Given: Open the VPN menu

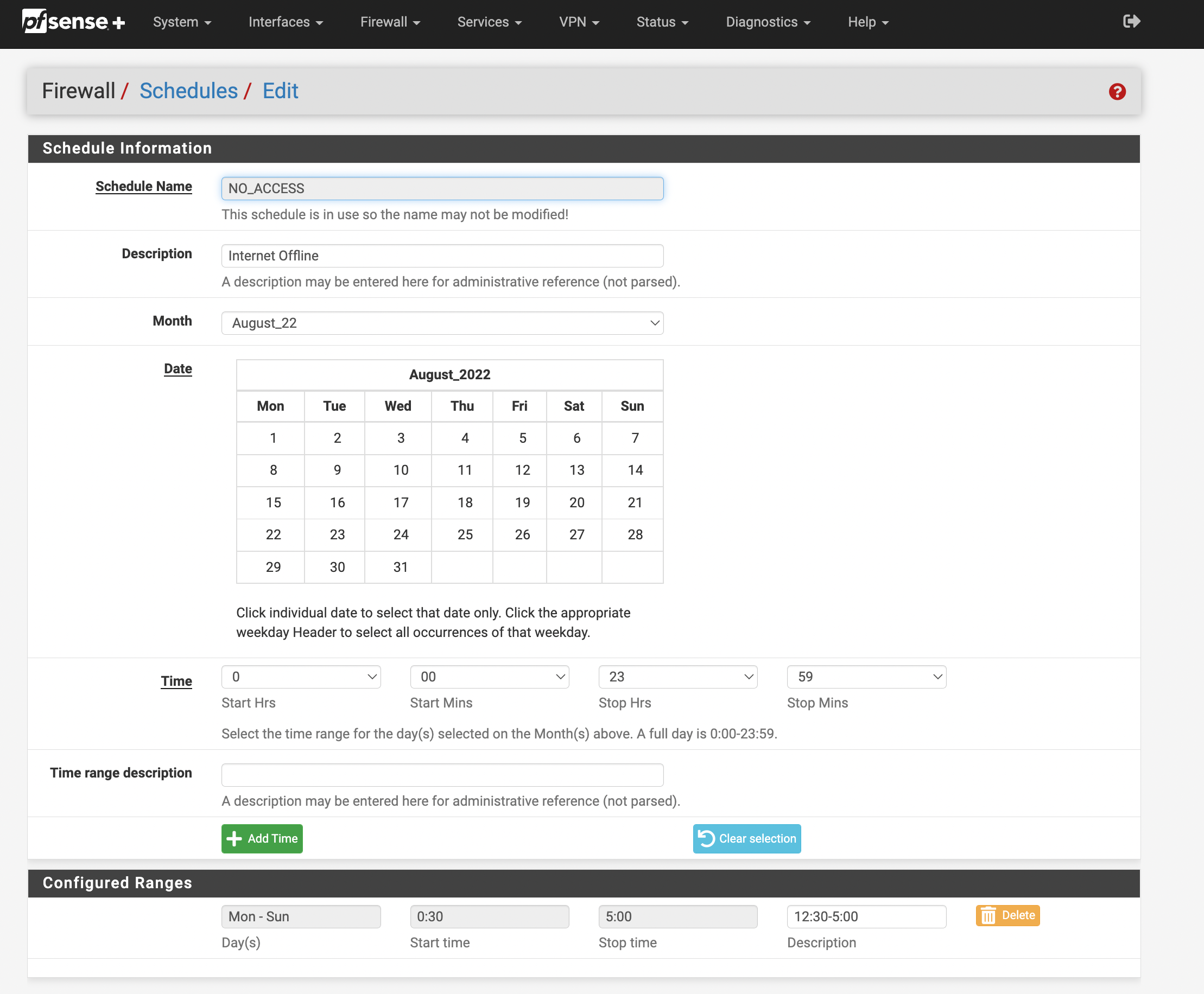Looking at the screenshot, I should click(x=579, y=22).
